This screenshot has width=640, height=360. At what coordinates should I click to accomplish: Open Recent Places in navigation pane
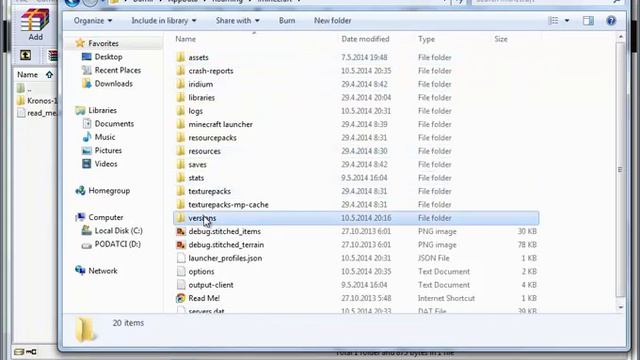pyautogui.click(x=118, y=70)
